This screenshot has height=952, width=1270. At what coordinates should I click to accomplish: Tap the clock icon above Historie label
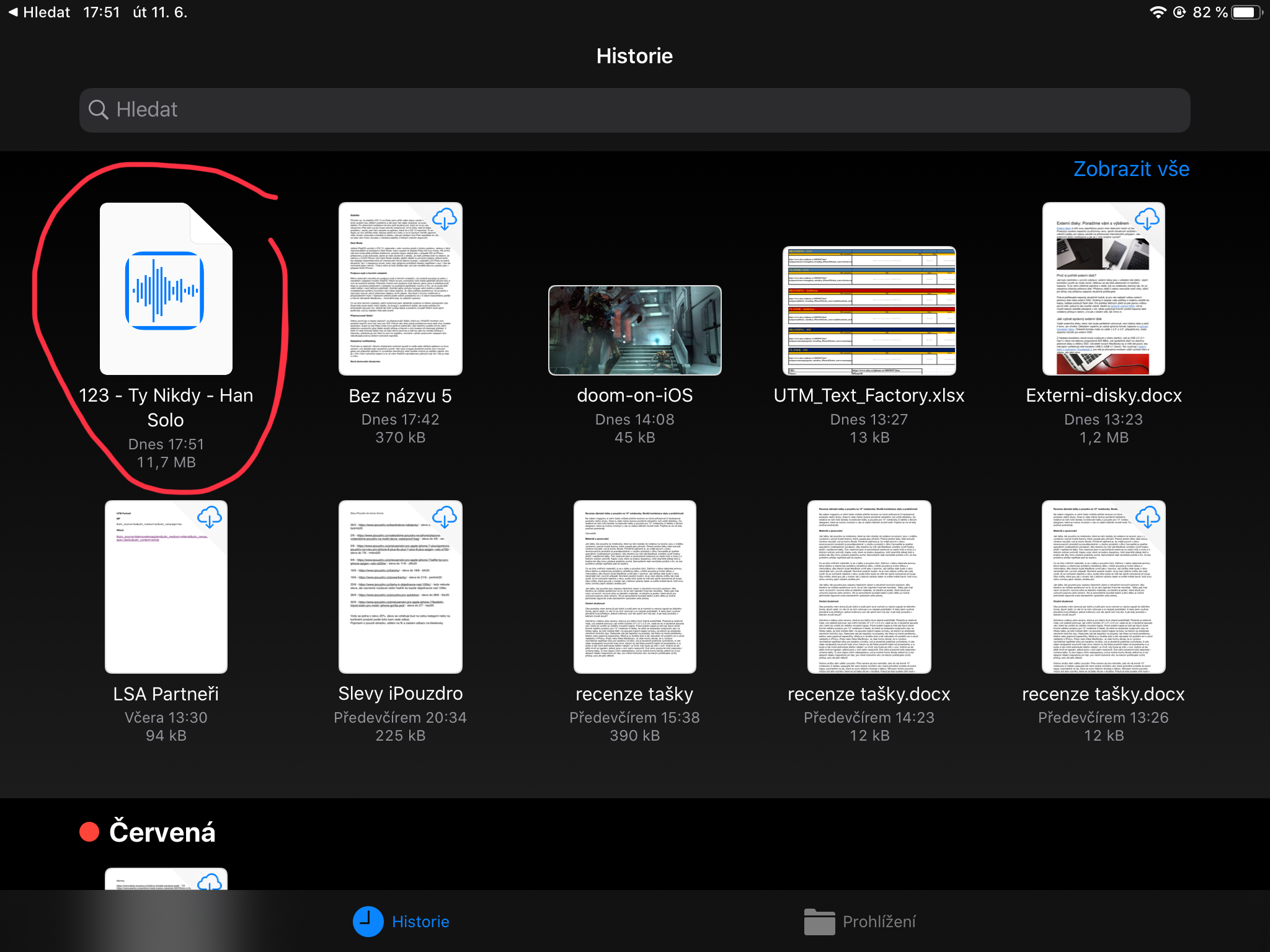368,922
